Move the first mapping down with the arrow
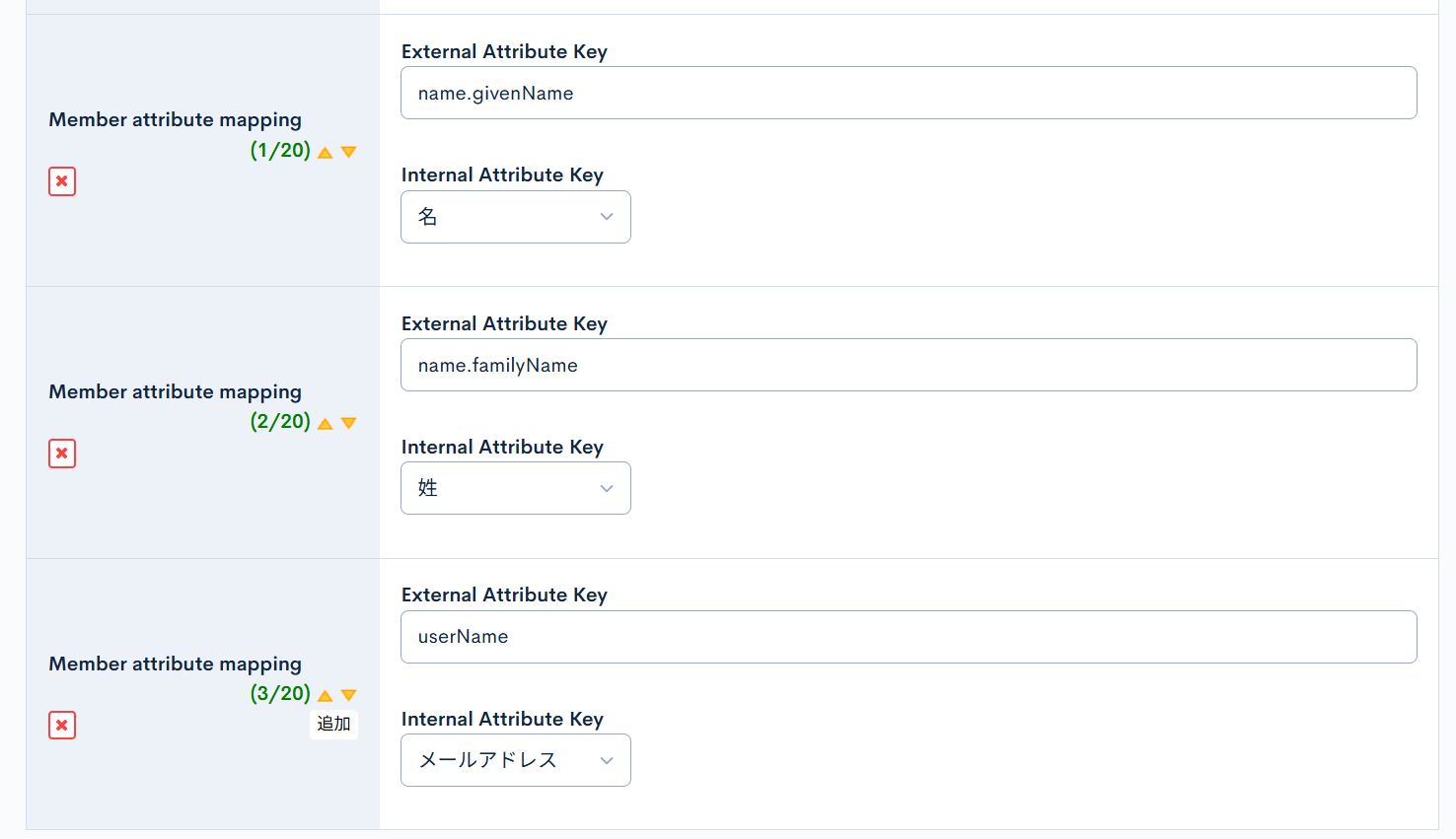 point(348,152)
